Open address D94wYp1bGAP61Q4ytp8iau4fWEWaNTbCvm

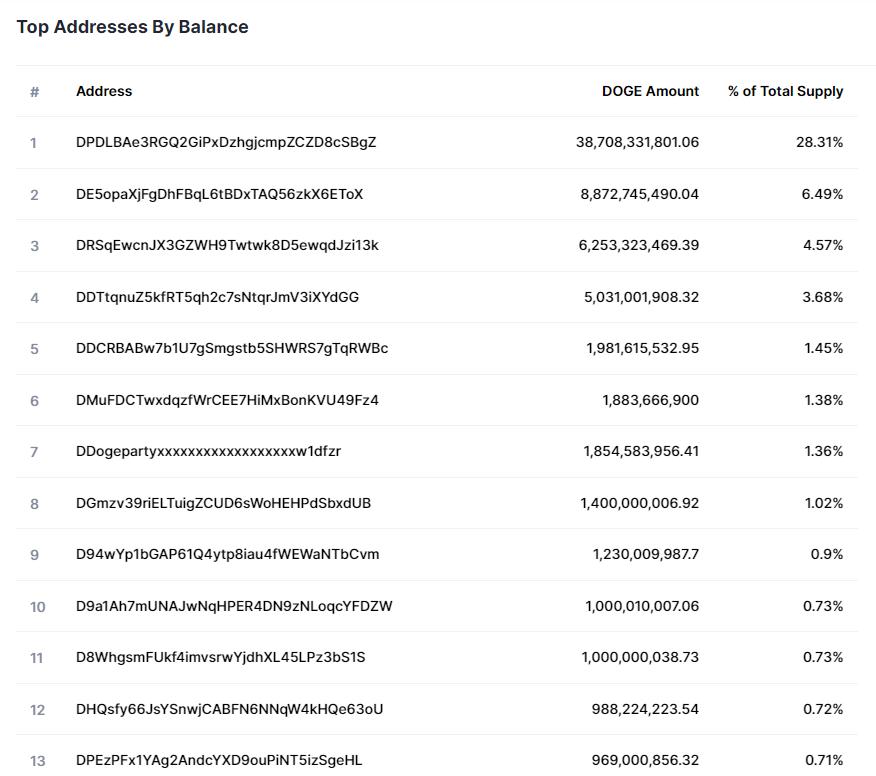(227, 554)
